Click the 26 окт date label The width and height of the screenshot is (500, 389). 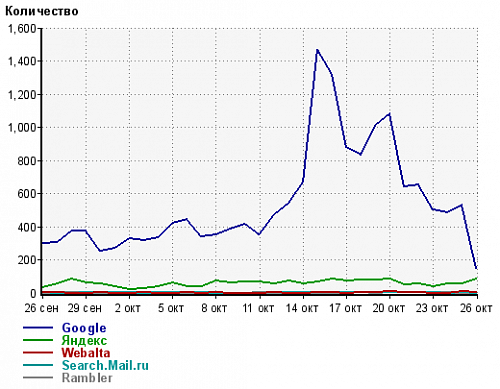click(x=476, y=308)
